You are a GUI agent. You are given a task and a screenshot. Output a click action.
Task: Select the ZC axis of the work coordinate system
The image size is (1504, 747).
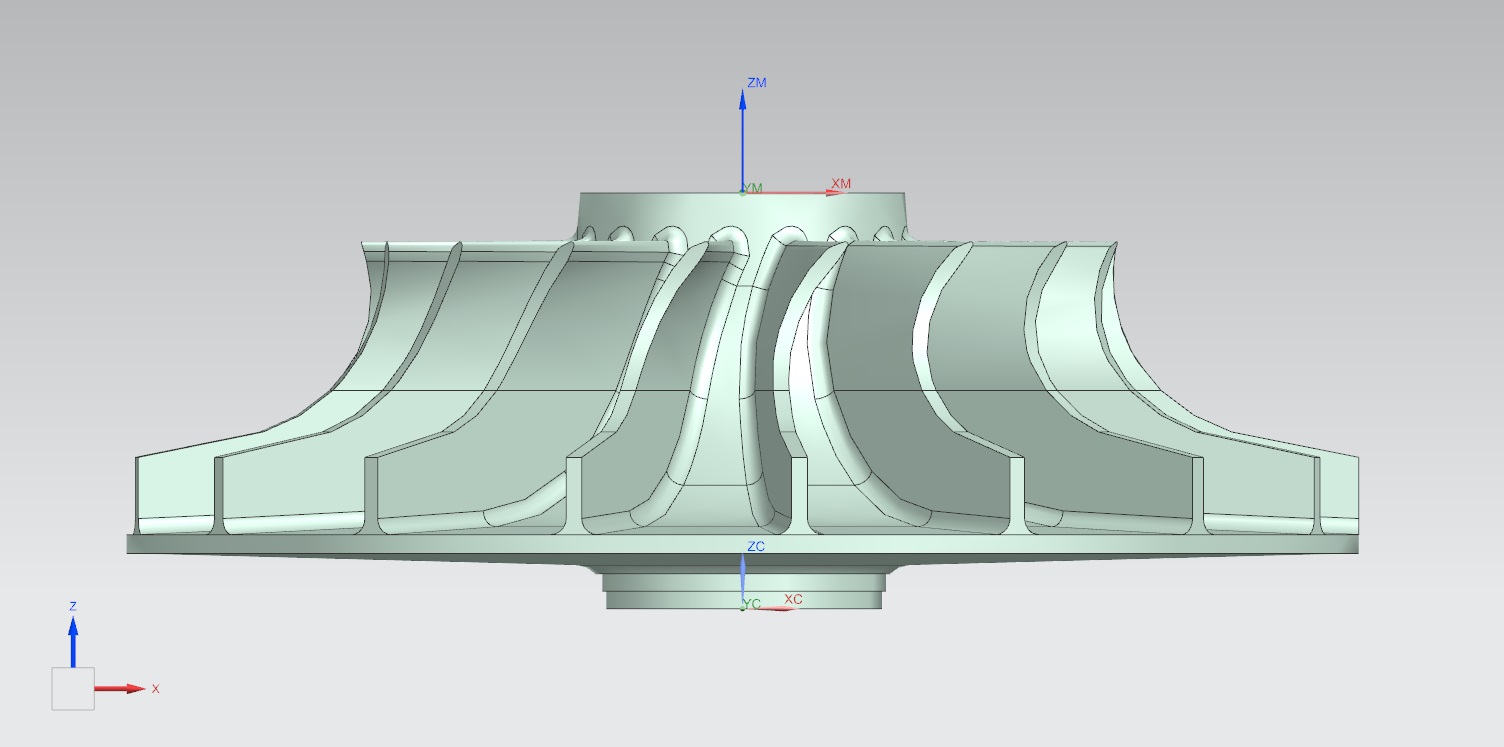742,580
